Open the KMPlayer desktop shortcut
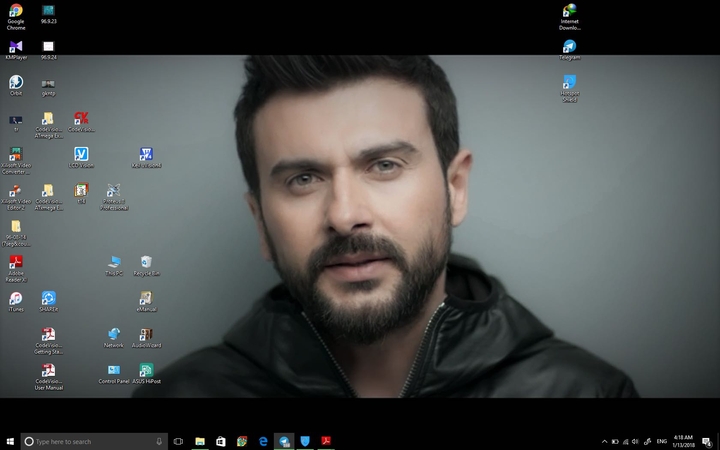720x450 pixels. 16,50
